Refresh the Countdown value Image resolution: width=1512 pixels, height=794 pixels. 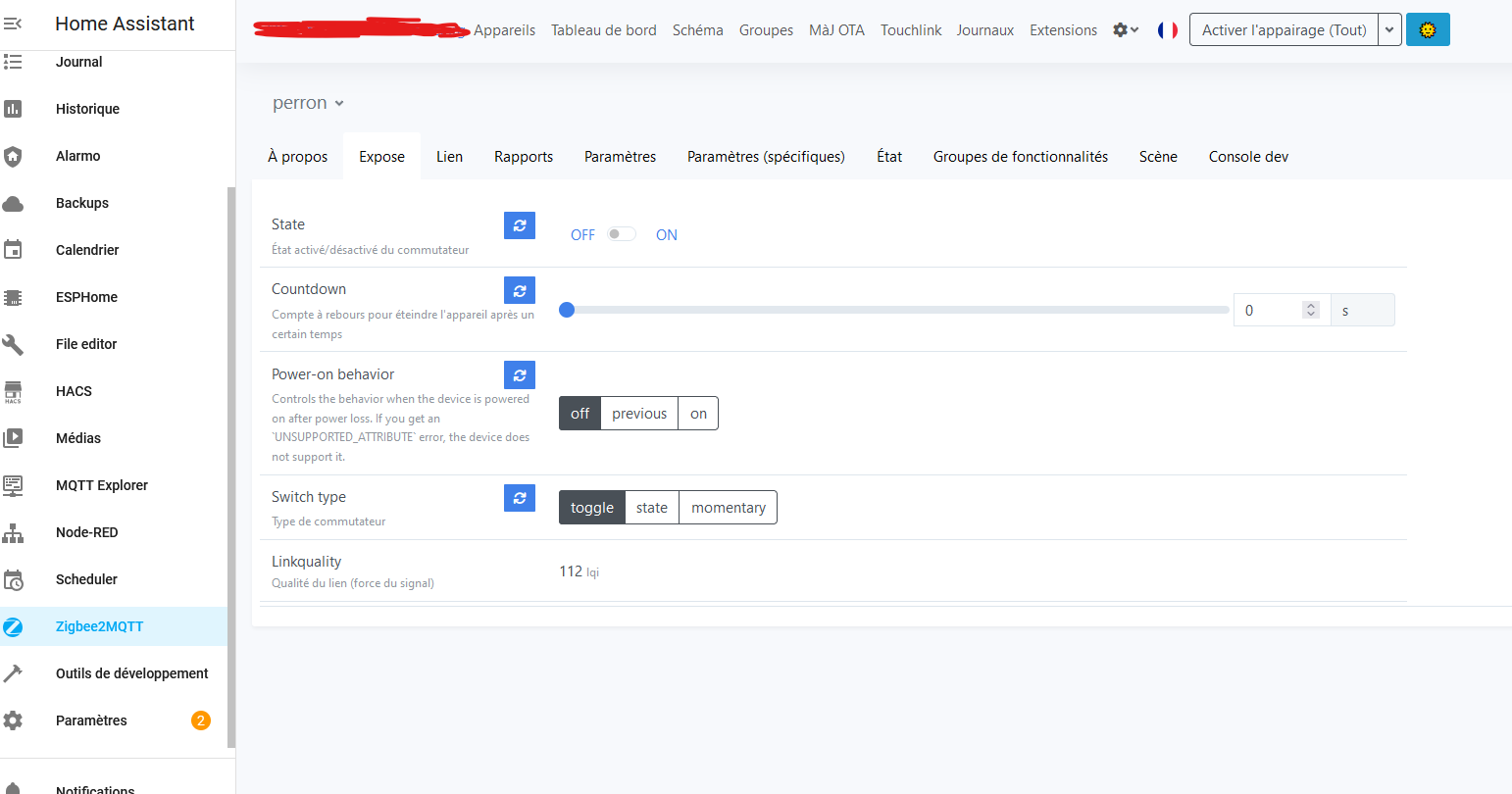click(x=520, y=290)
